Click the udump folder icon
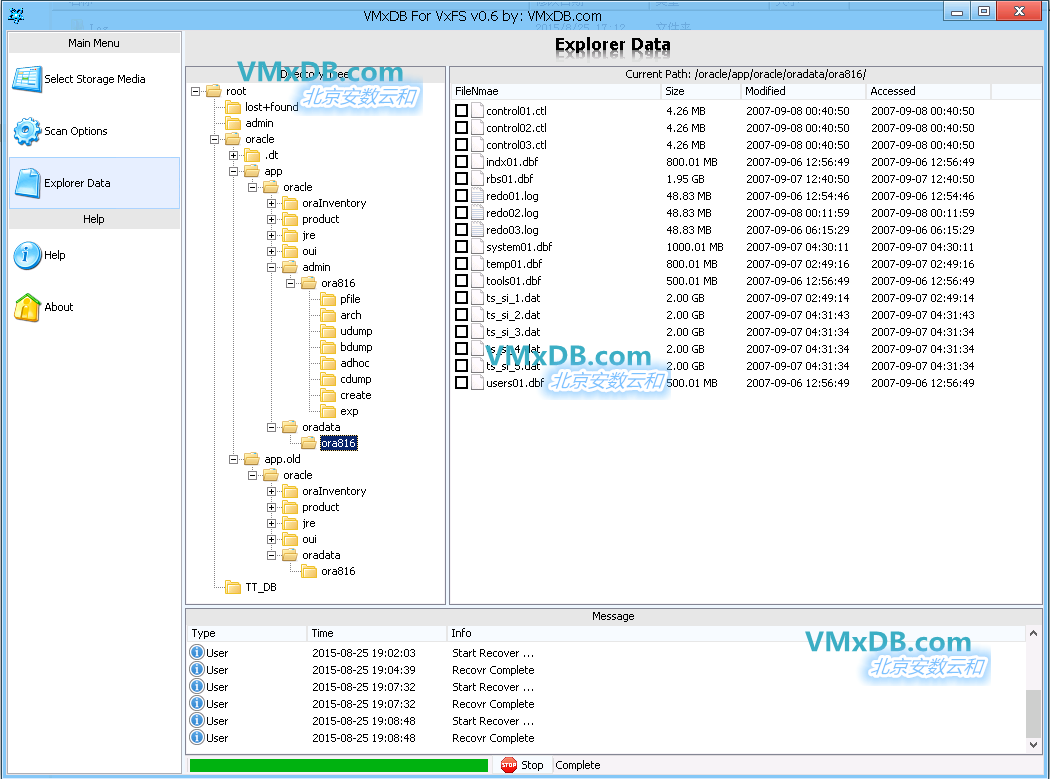 327,332
